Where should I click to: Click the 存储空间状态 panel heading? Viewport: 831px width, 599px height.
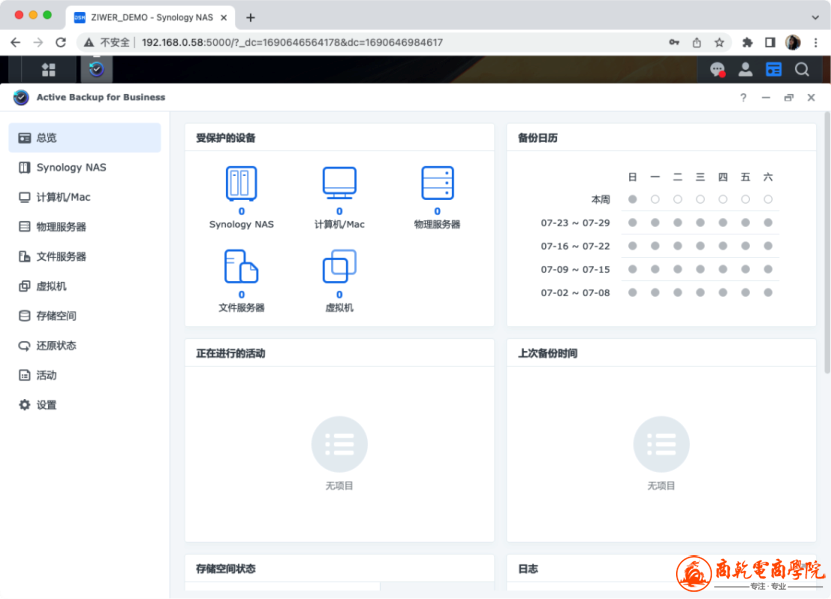tap(226, 569)
